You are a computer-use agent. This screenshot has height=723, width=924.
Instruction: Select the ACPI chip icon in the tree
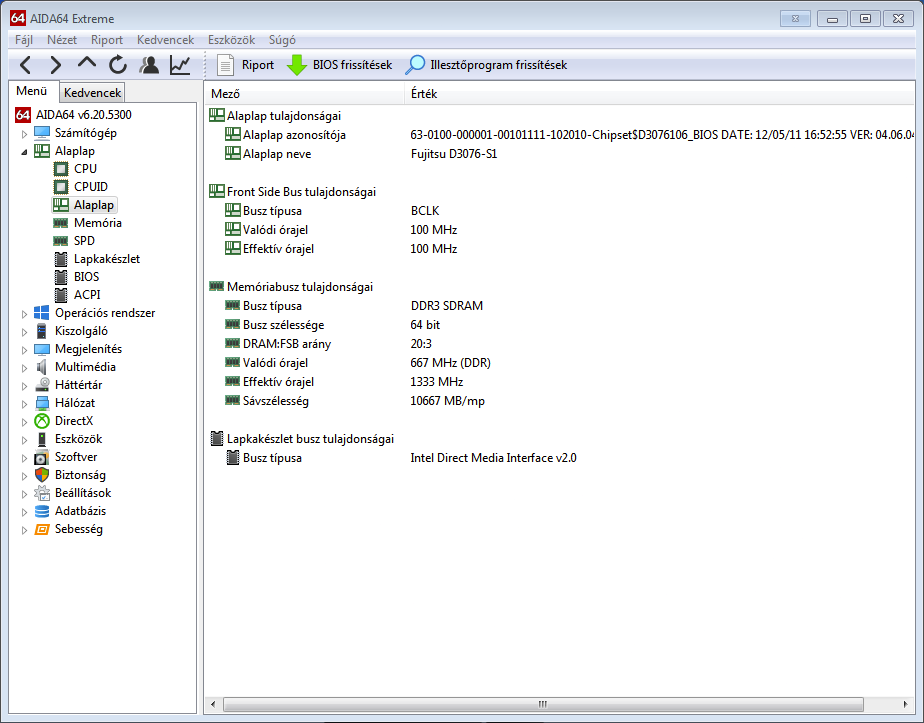[61, 295]
